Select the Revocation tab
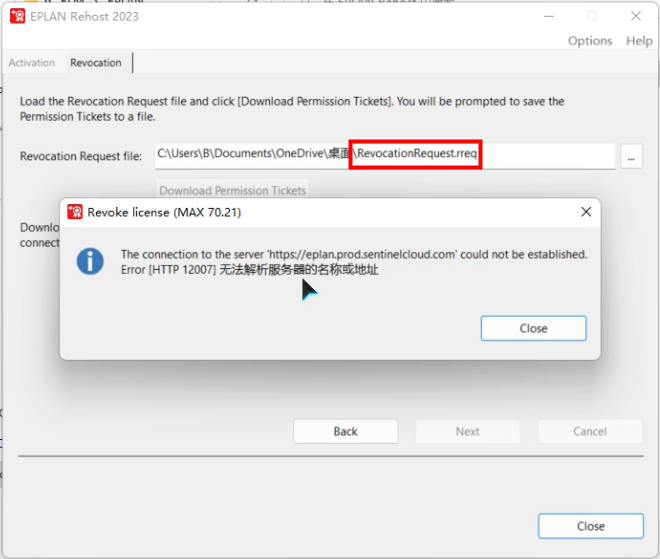This screenshot has height=559, width=660. 96,63
